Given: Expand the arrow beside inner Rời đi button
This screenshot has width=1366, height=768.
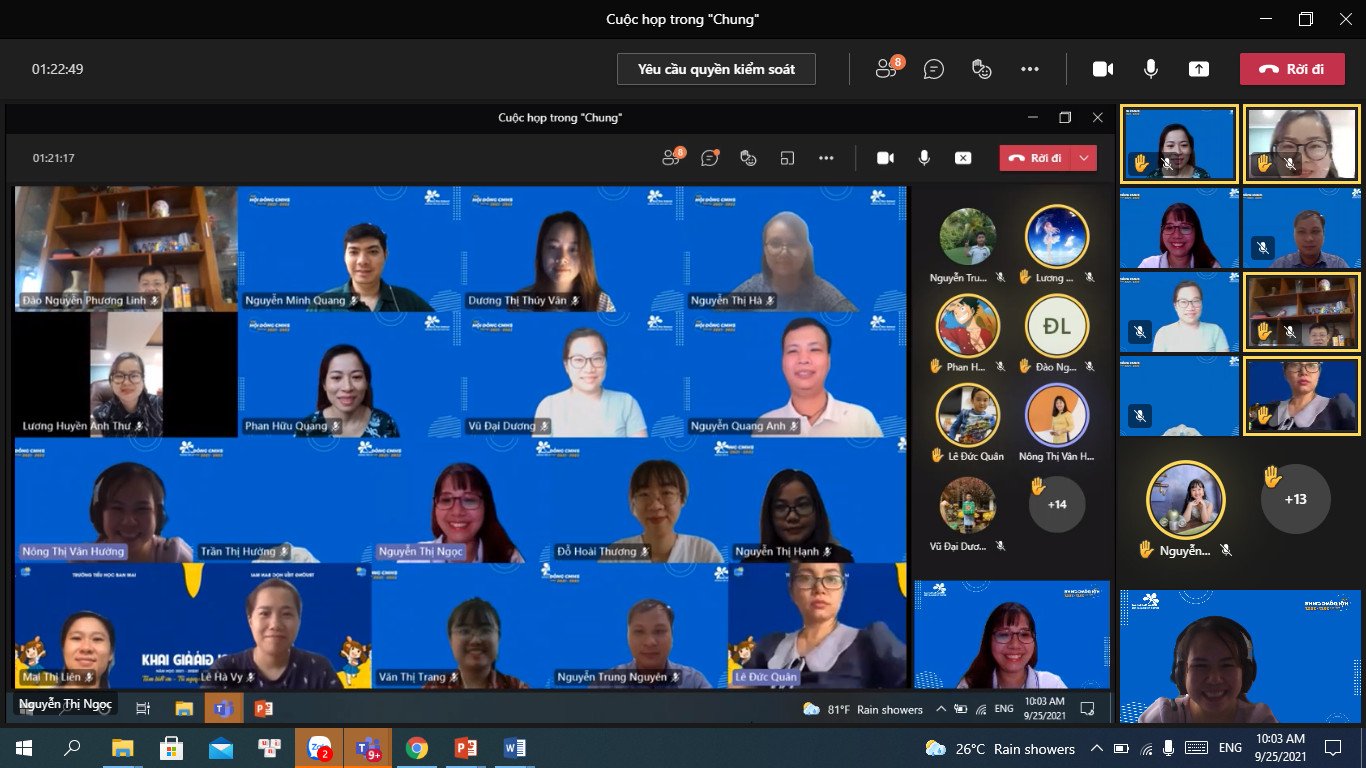Looking at the screenshot, I should 1085,158.
